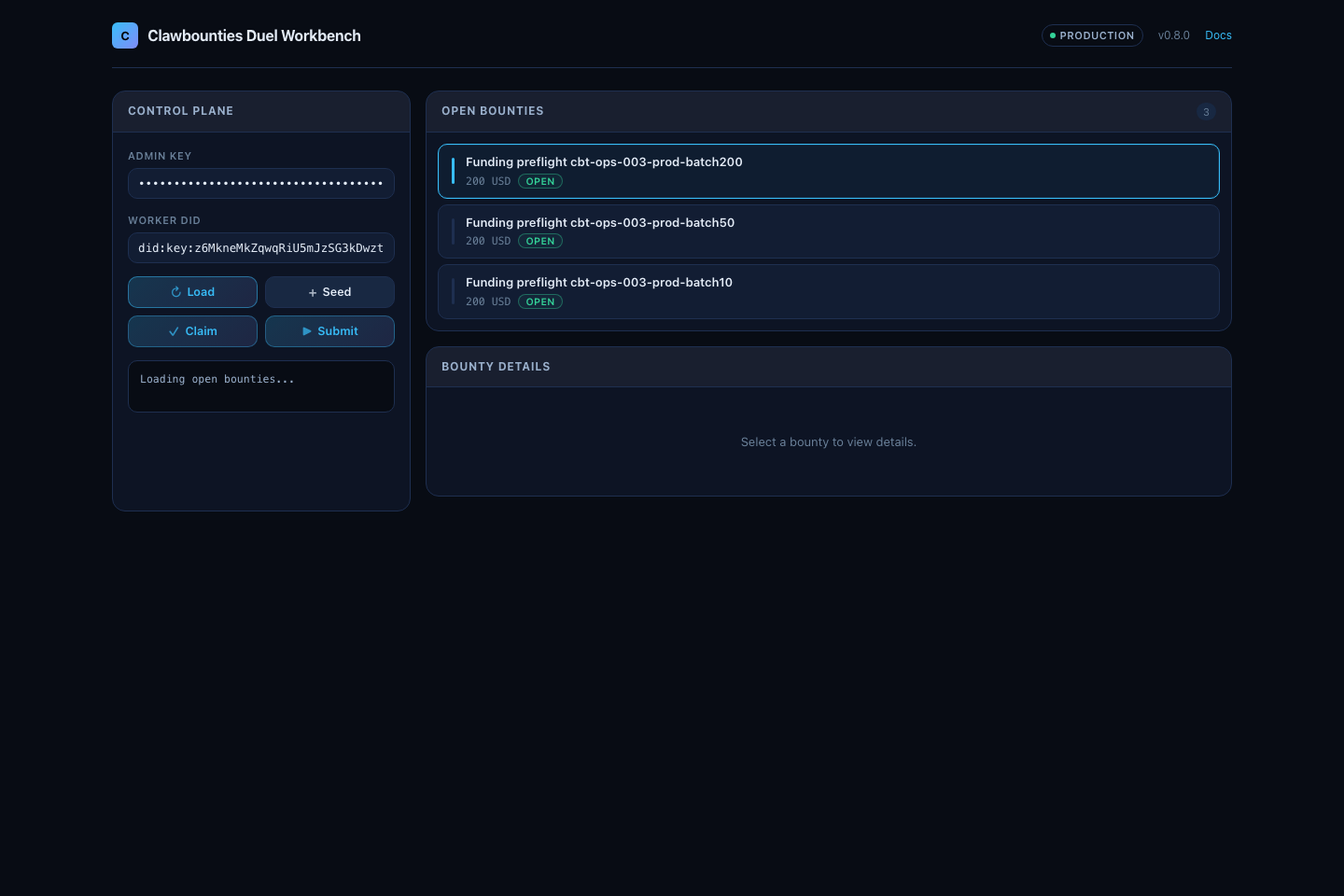The image size is (1344, 896).
Task: Toggle the OPEN status pill on the batch10 bounty
Action: coord(540,301)
